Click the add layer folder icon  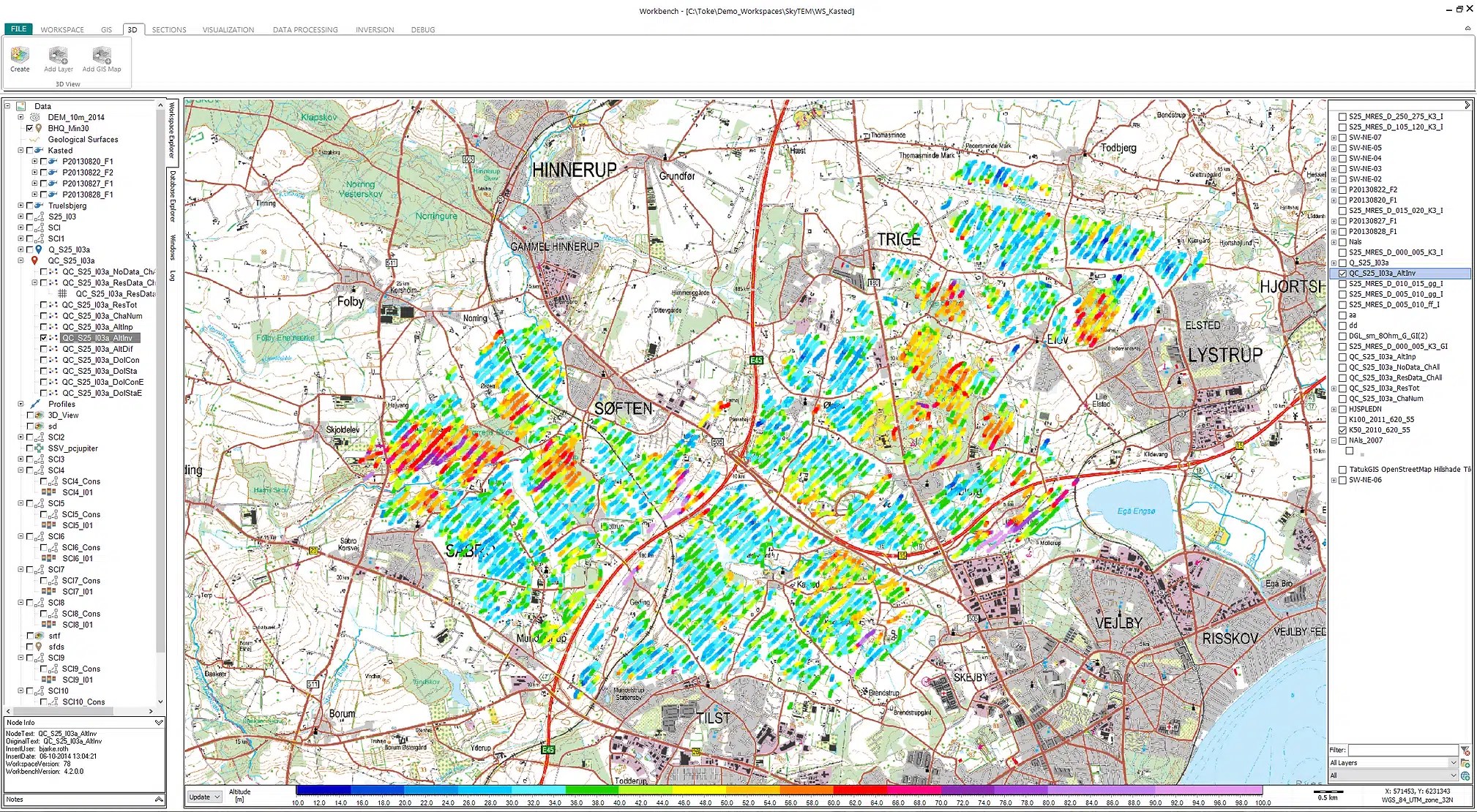click(1465, 763)
